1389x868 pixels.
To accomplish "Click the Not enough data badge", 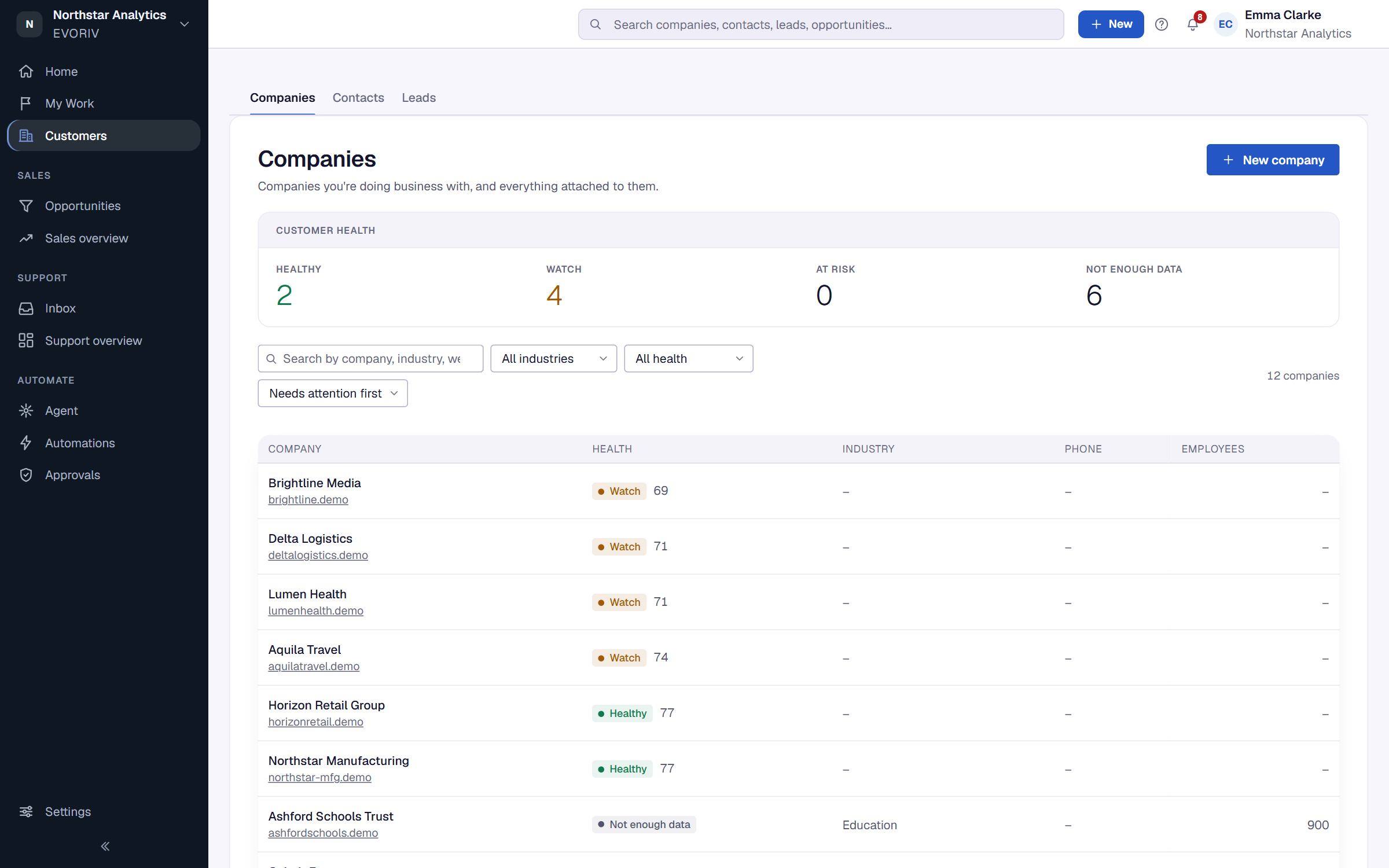I will [644, 825].
